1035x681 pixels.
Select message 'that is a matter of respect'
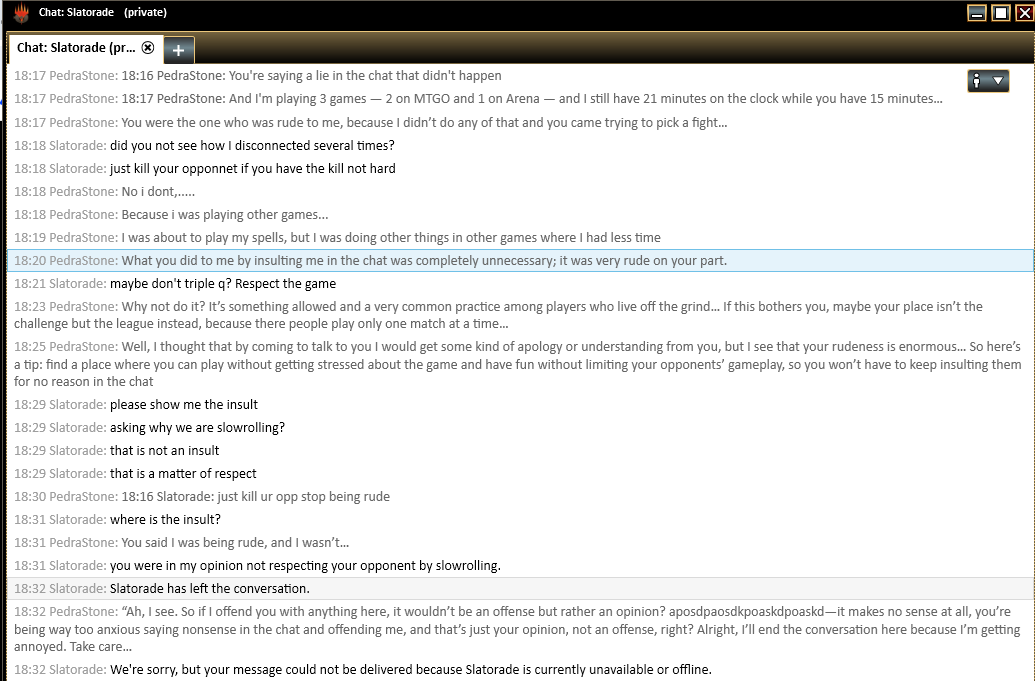tap(520, 474)
